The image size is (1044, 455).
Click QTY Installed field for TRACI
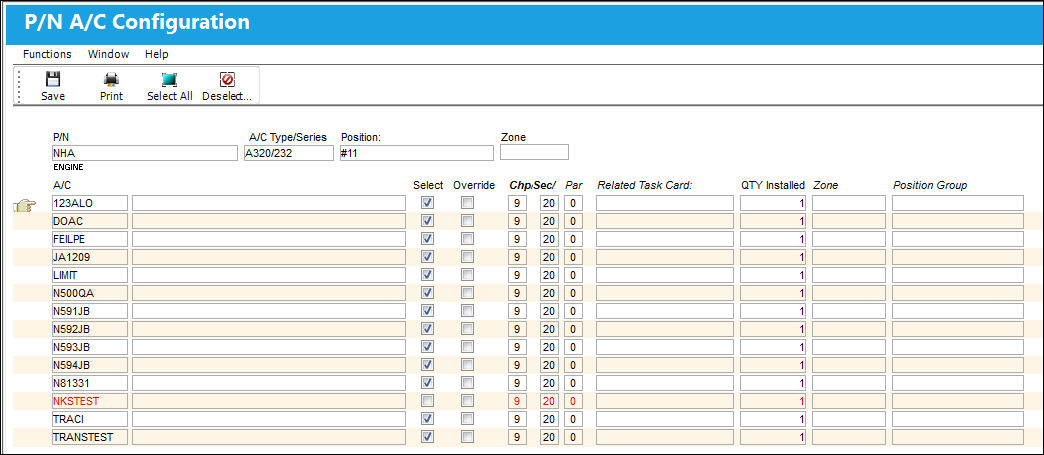[774, 419]
